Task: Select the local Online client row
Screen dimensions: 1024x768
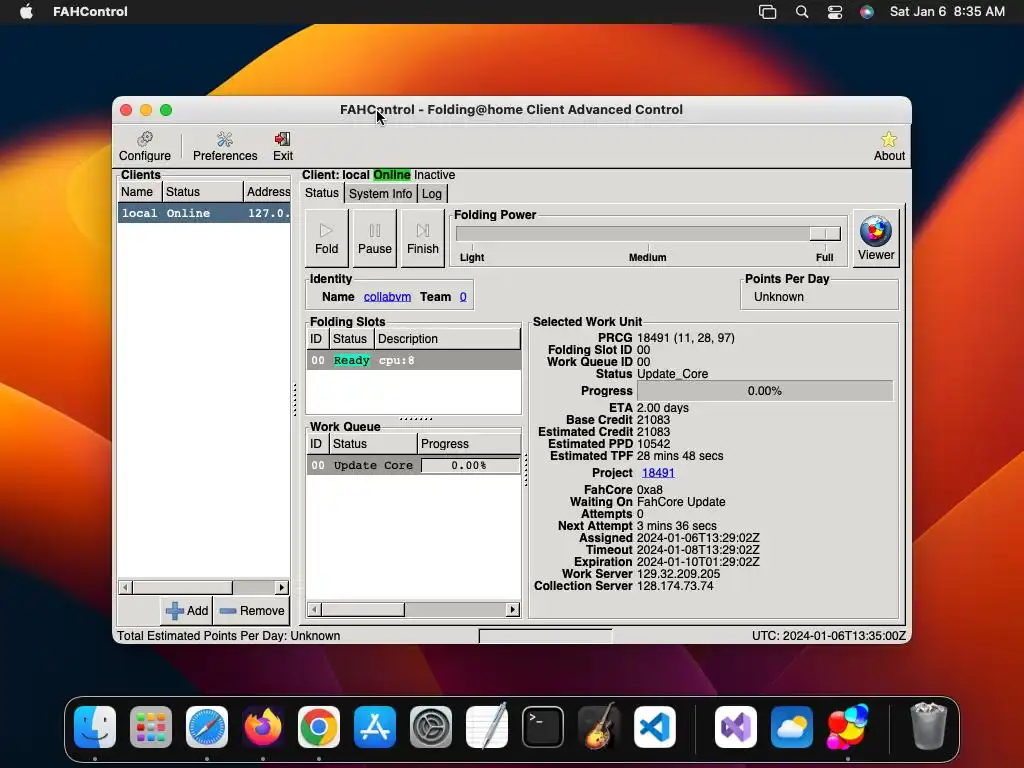Action: tap(204, 213)
